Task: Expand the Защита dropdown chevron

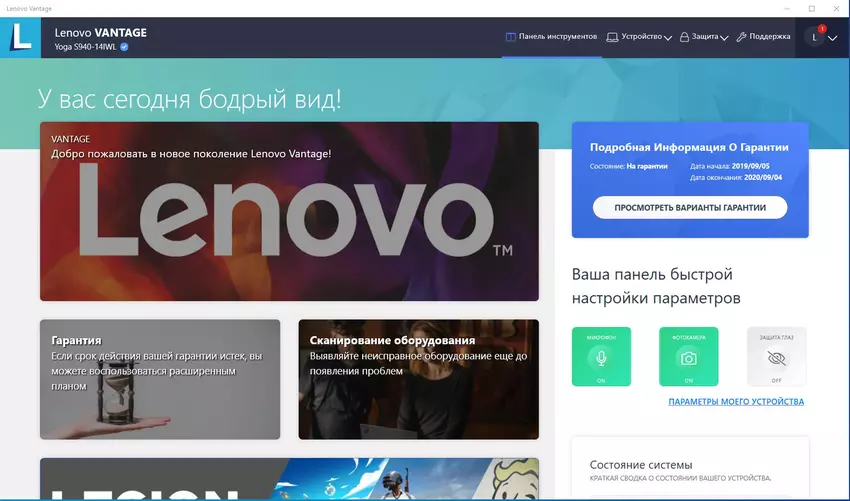Action: (x=724, y=39)
